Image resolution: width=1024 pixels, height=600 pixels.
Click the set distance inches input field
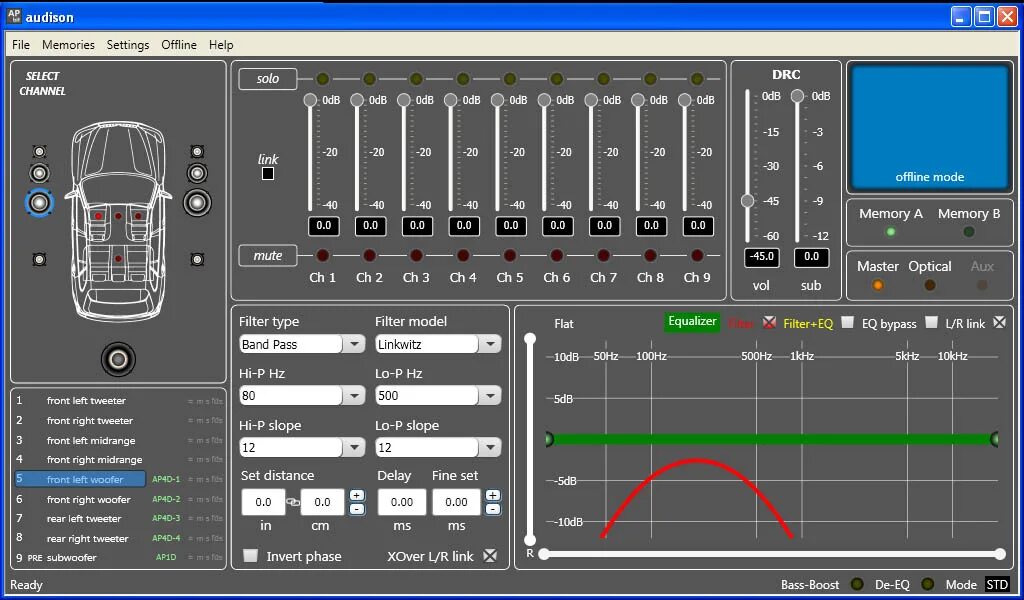(263, 502)
